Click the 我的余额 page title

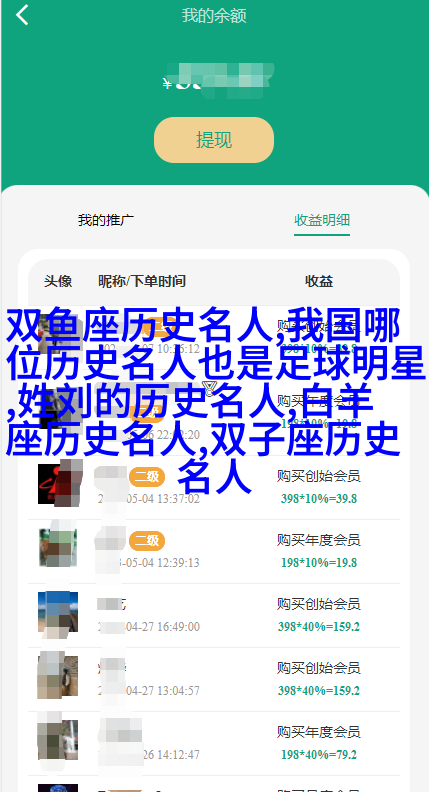pyautogui.click(x=214, y=16)
